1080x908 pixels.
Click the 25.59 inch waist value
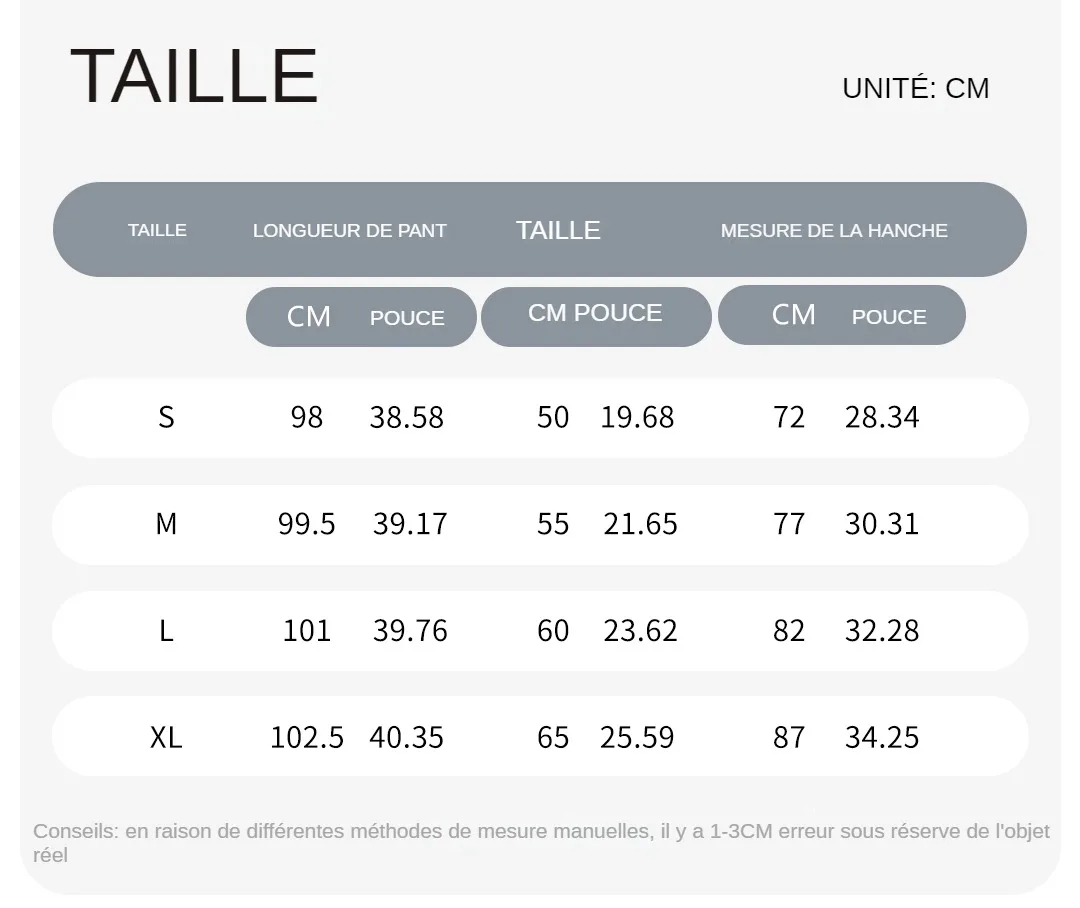point(636,737)
